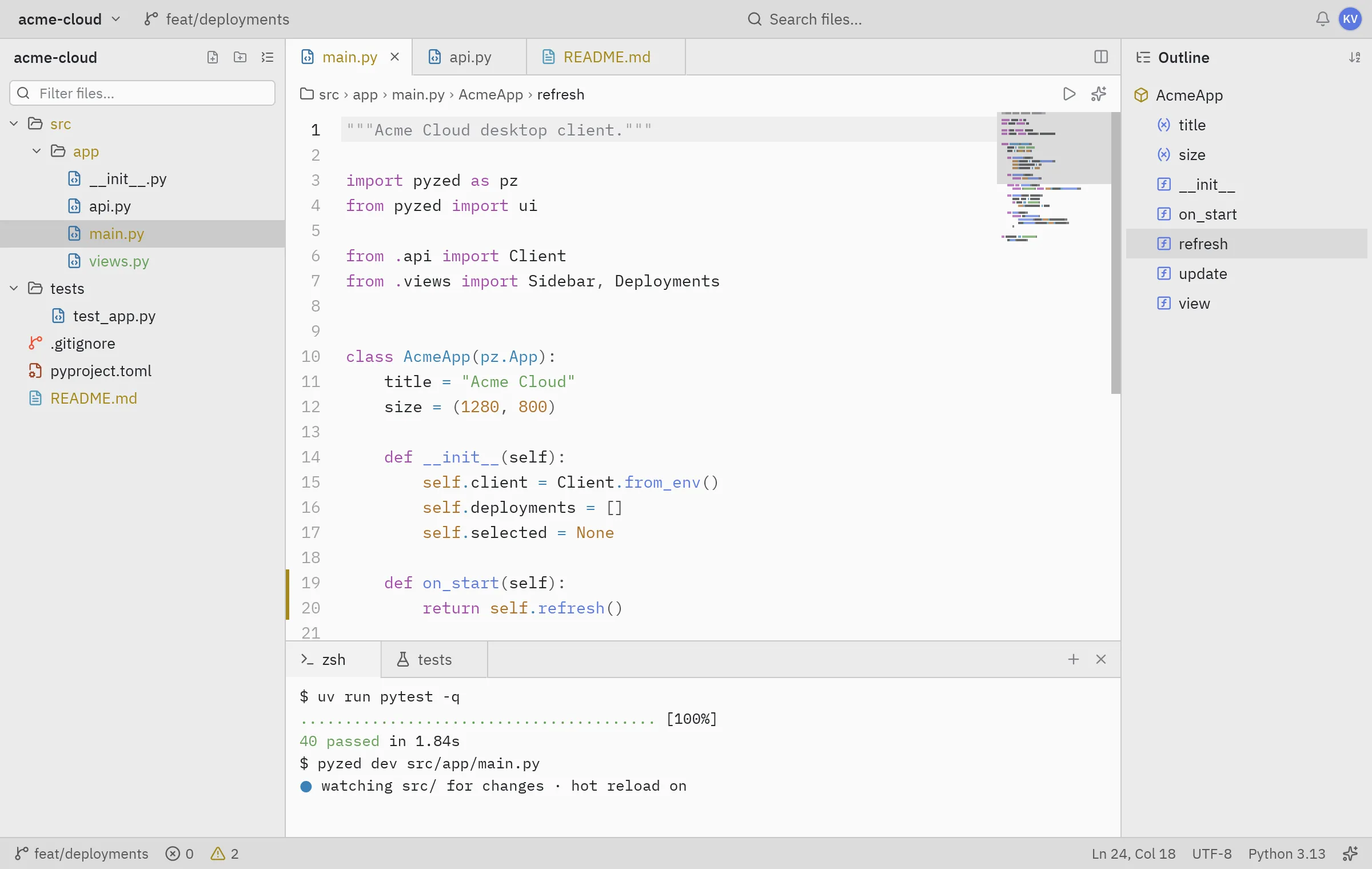The width and height of the screenshot is (1372, 869).
Task: Switch to the api.py tab
Action: tap(469, 57)
